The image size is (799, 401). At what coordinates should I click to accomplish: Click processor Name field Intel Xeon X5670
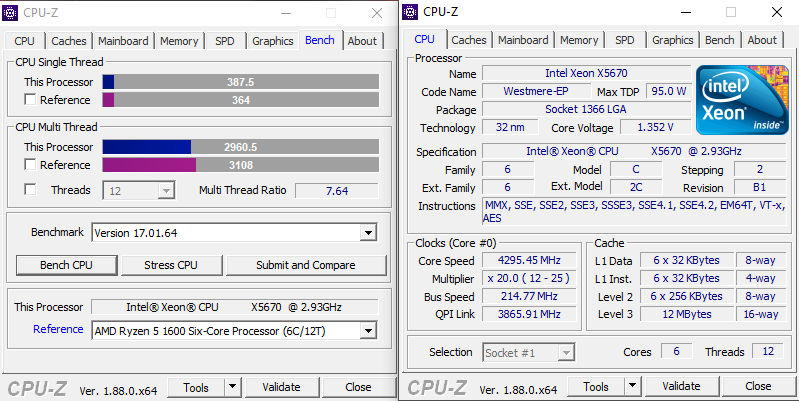coord(587,73)
